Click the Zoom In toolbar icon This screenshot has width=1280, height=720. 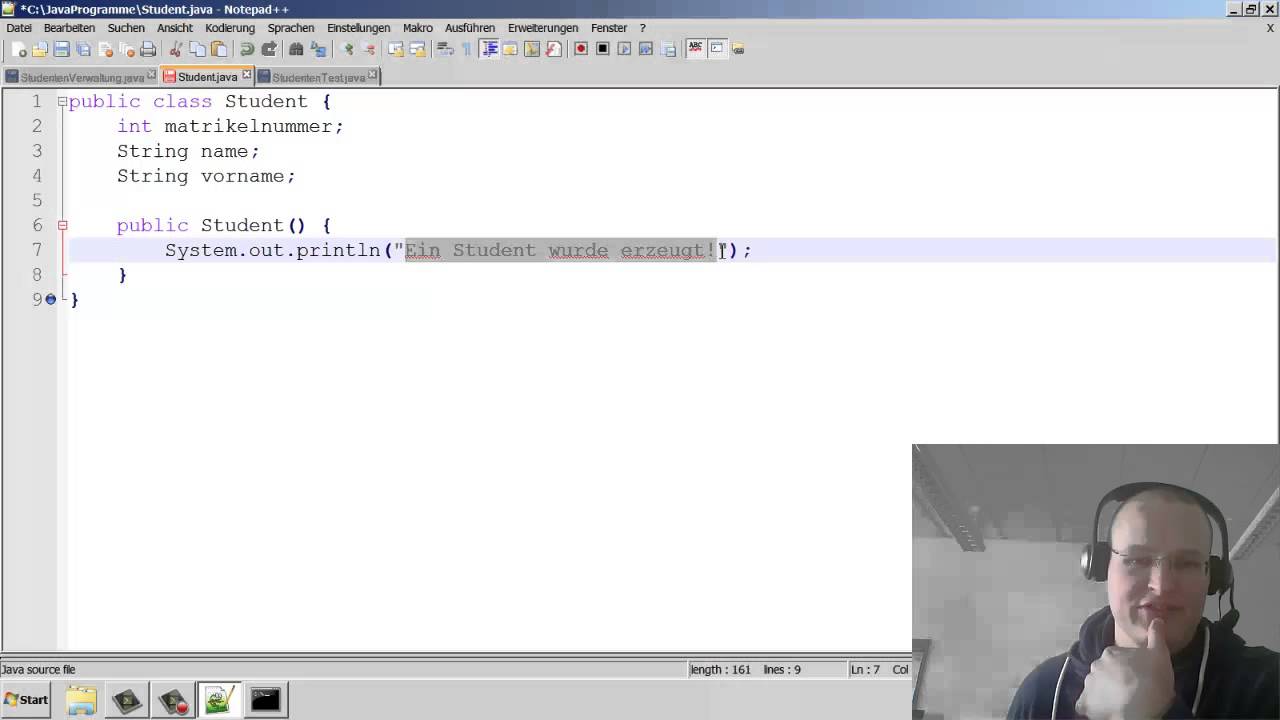click(x=349, y=49)
